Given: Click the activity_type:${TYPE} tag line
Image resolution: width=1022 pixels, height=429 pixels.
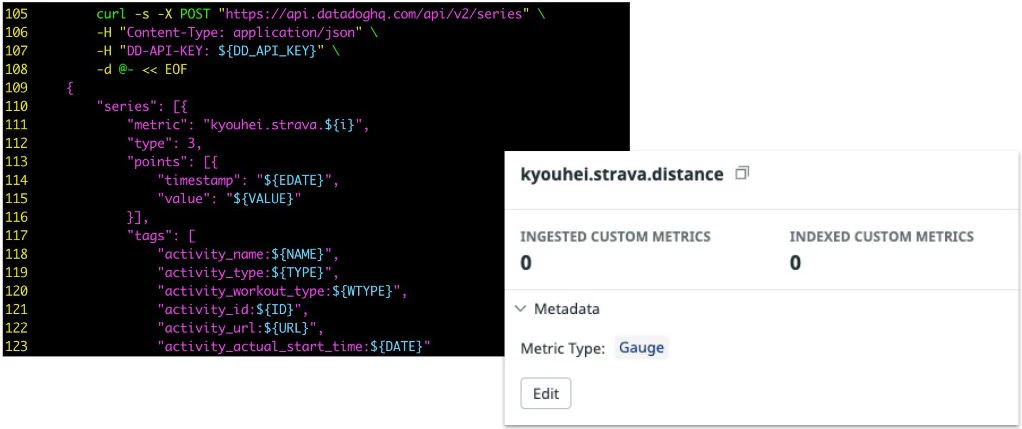Looking at the screenshot, I should tap(248, 272).
